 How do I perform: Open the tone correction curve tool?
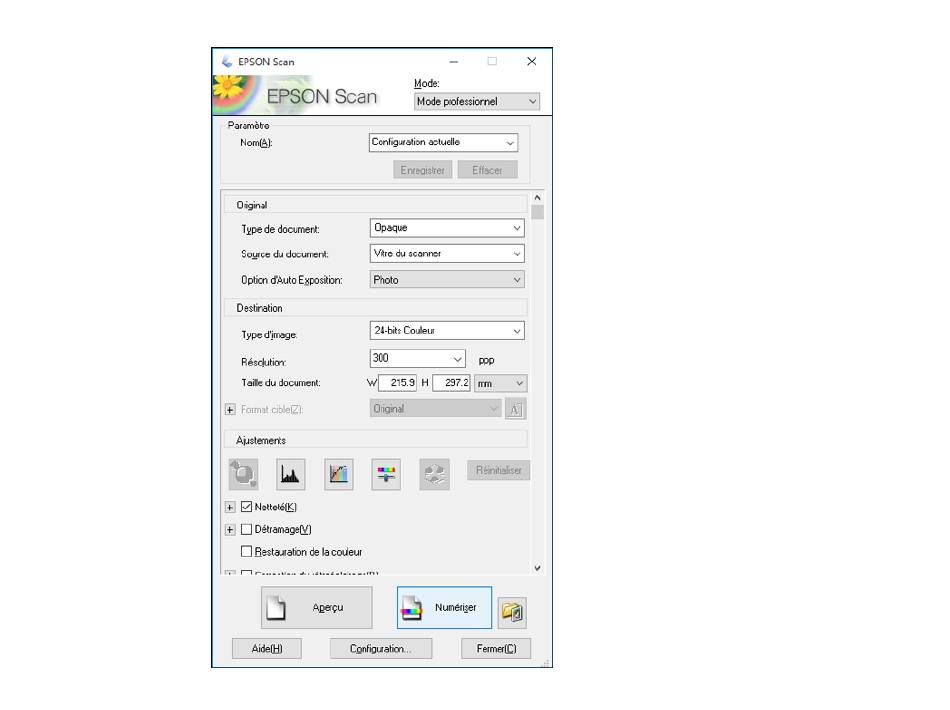pos(339,474)
